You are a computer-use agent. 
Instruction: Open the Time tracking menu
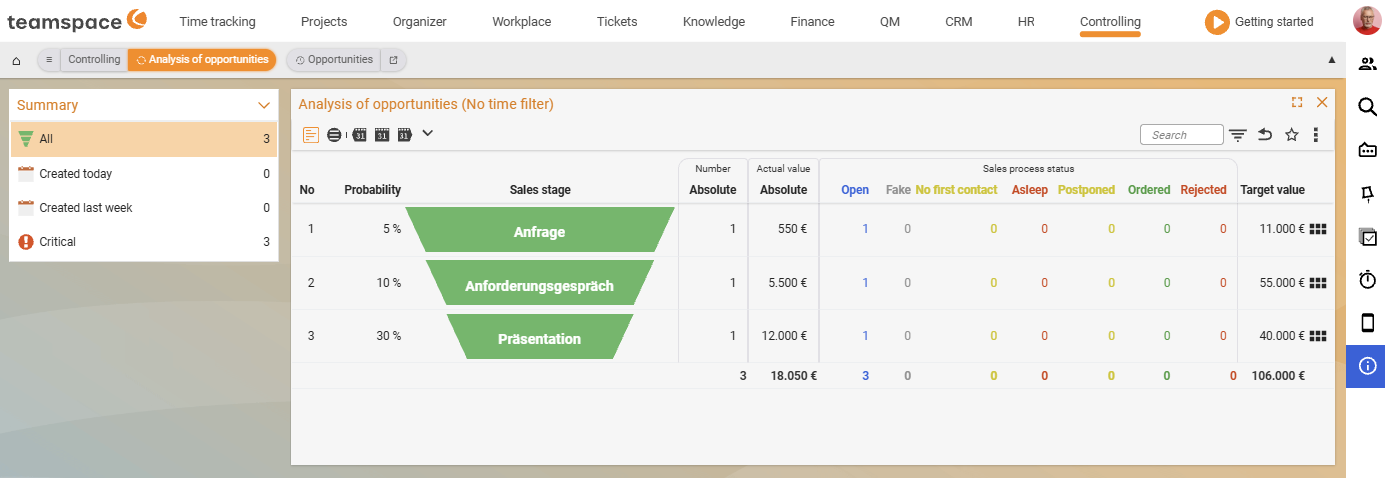tap(217, 21)
